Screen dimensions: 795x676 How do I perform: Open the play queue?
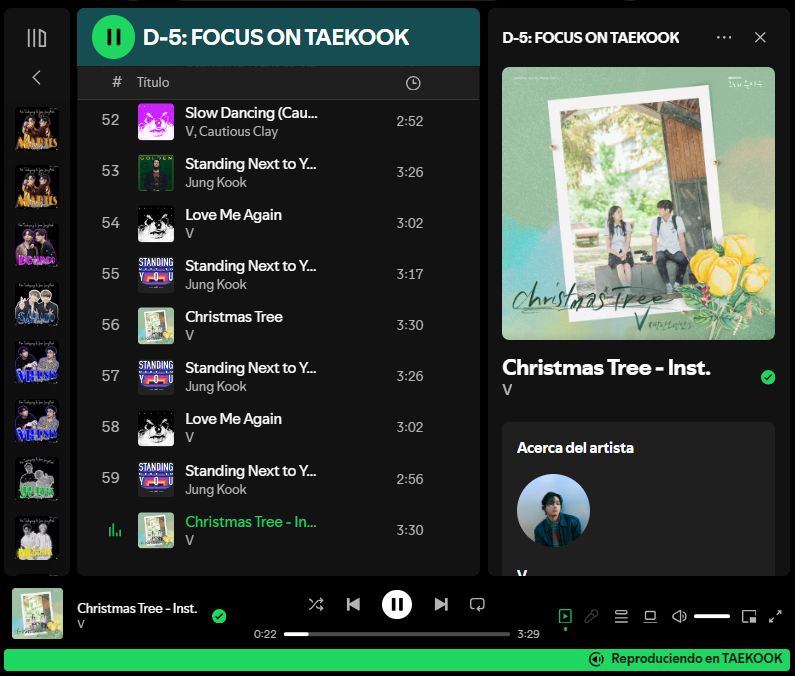(x=621, y=616)
